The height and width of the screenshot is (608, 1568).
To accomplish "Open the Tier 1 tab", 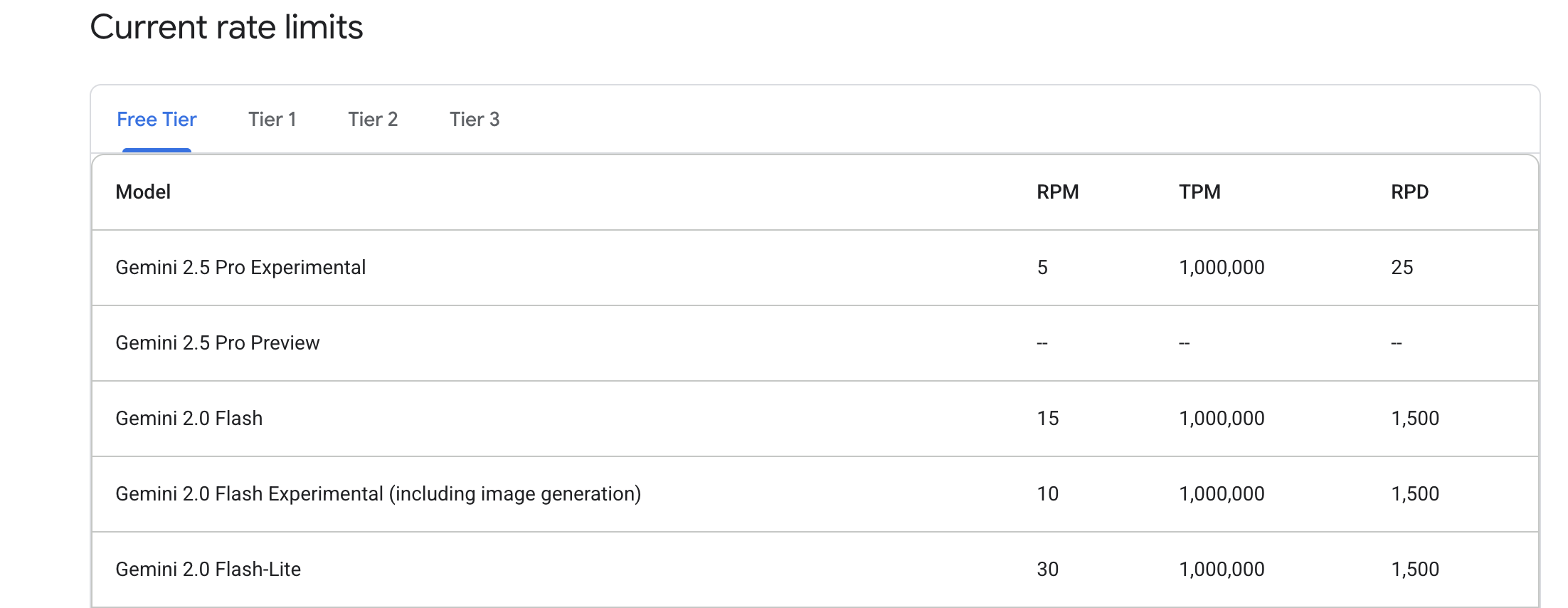I will tap(272, 120).
